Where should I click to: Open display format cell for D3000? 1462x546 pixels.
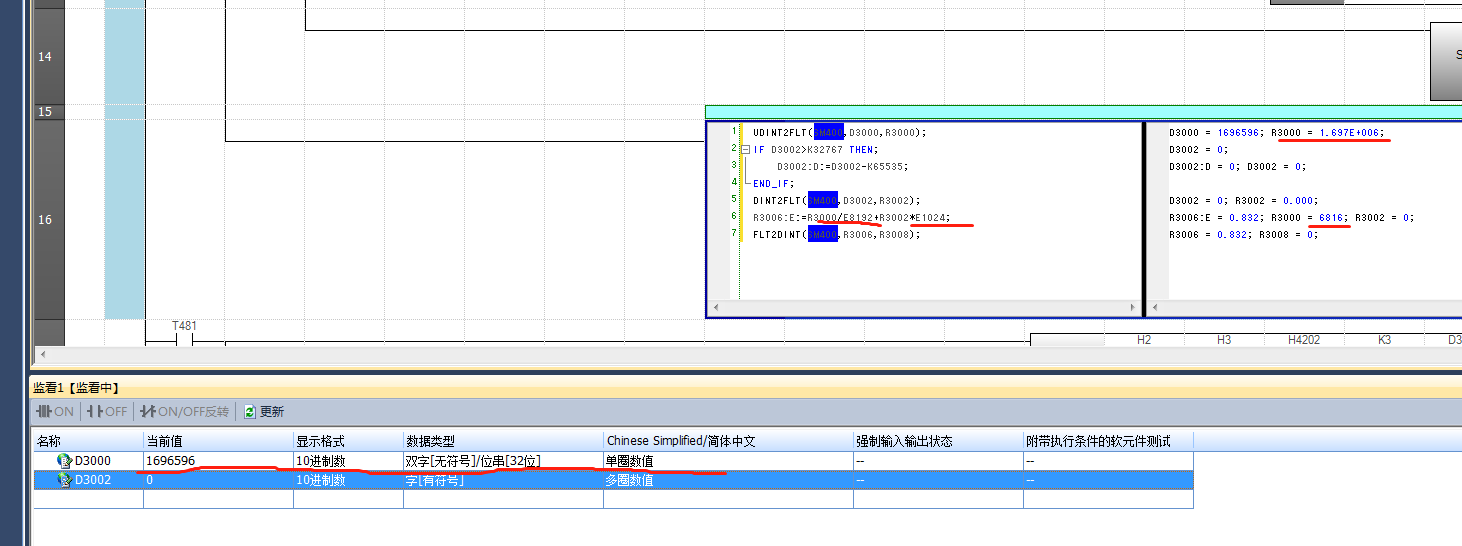[x=347, y=461]
